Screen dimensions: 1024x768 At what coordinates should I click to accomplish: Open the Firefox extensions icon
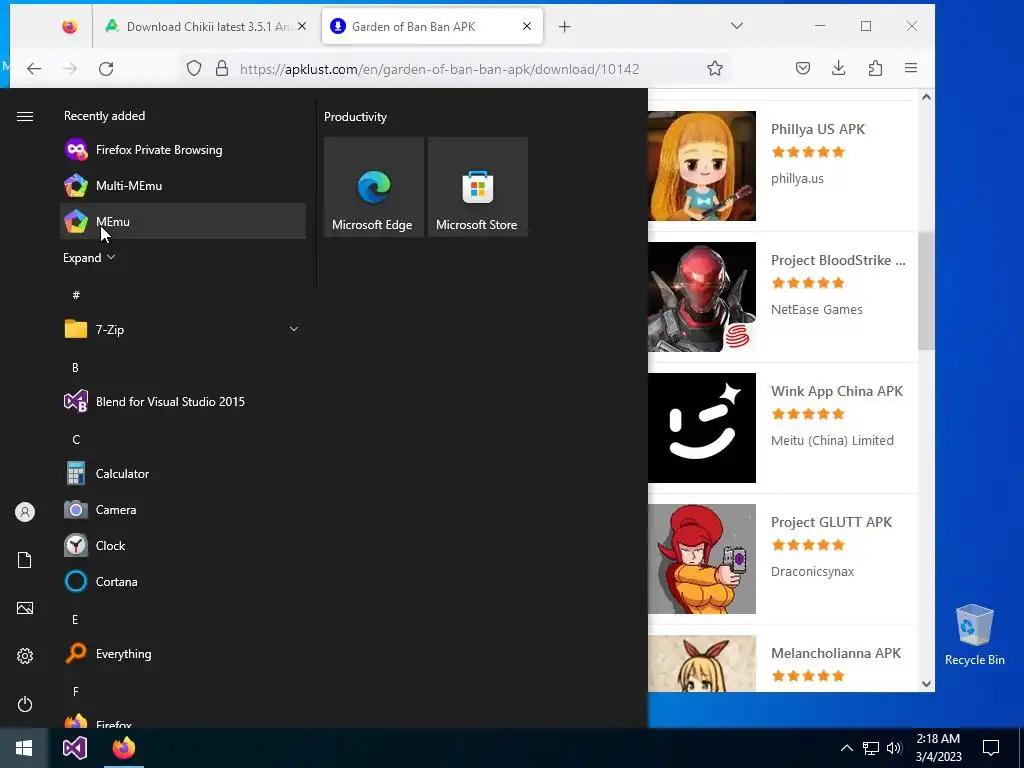(x=875, y=69)
